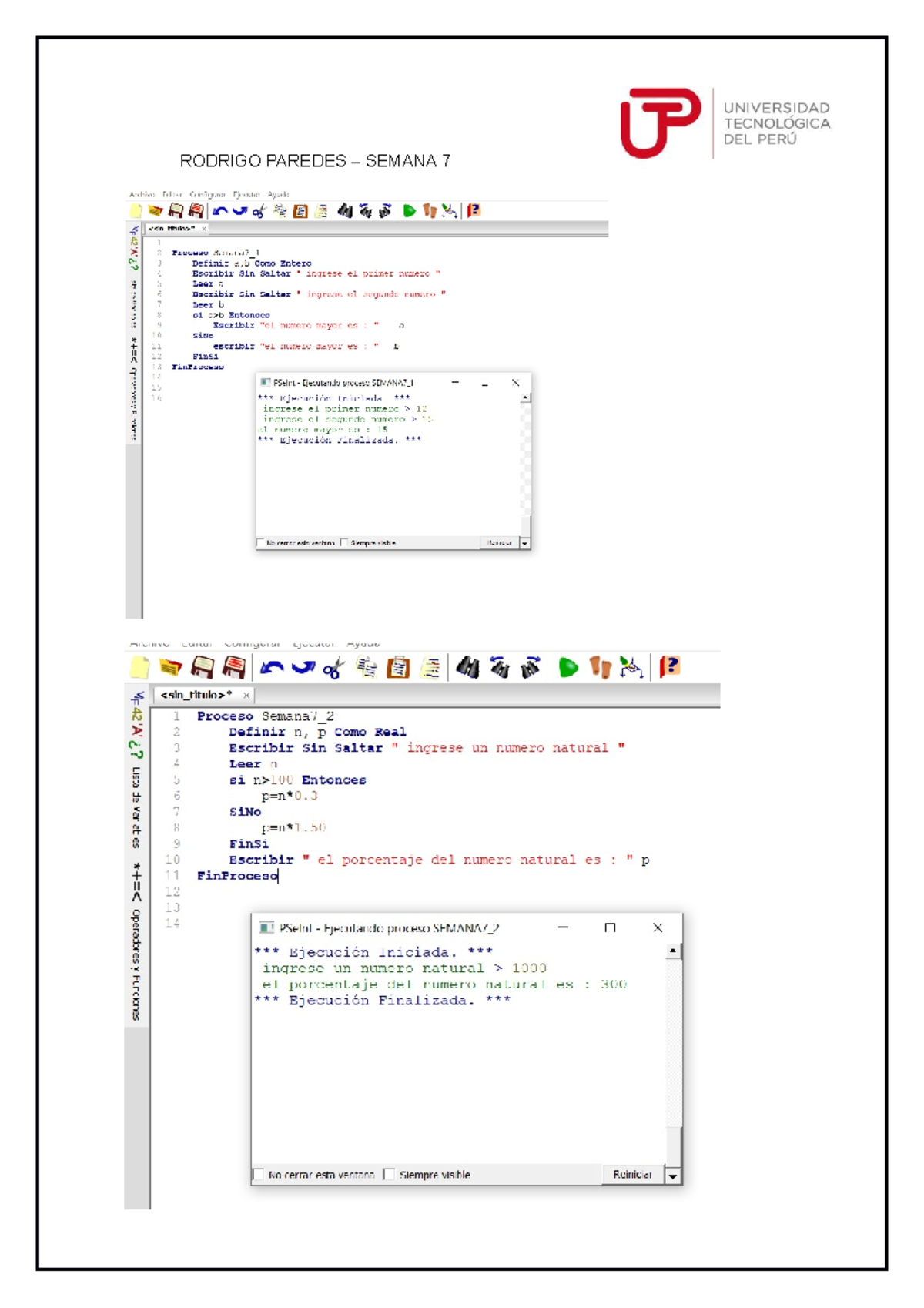
Task: Expand 'Operadores y Funciones' side panel in lower editor
Action: click(x=136, y=963)
